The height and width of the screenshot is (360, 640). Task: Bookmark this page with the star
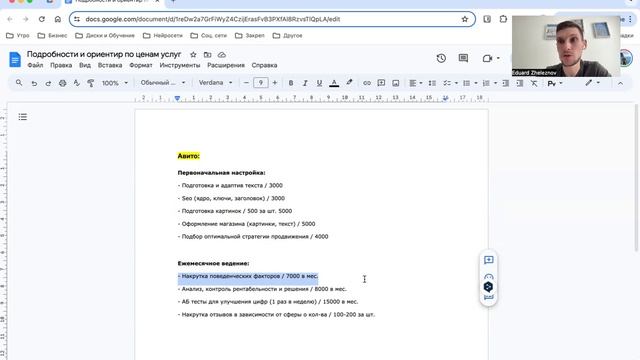coord(464,19)
